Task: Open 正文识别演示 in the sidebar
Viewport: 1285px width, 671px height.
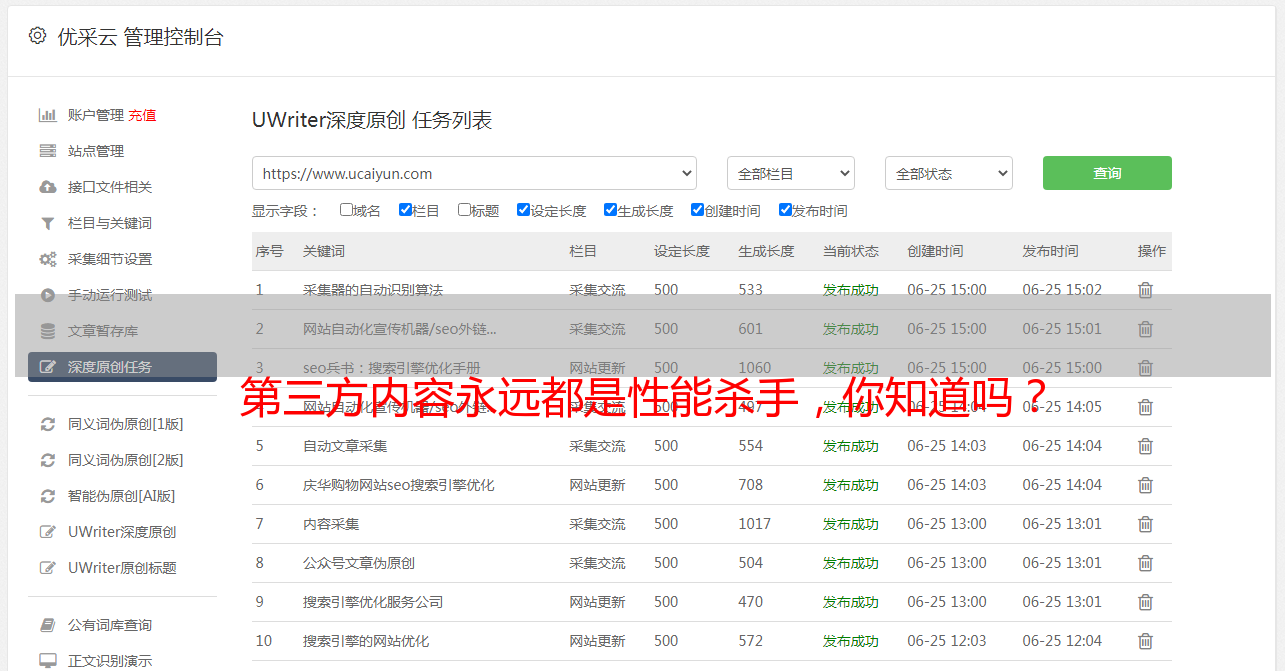Action: pos(110,661)
